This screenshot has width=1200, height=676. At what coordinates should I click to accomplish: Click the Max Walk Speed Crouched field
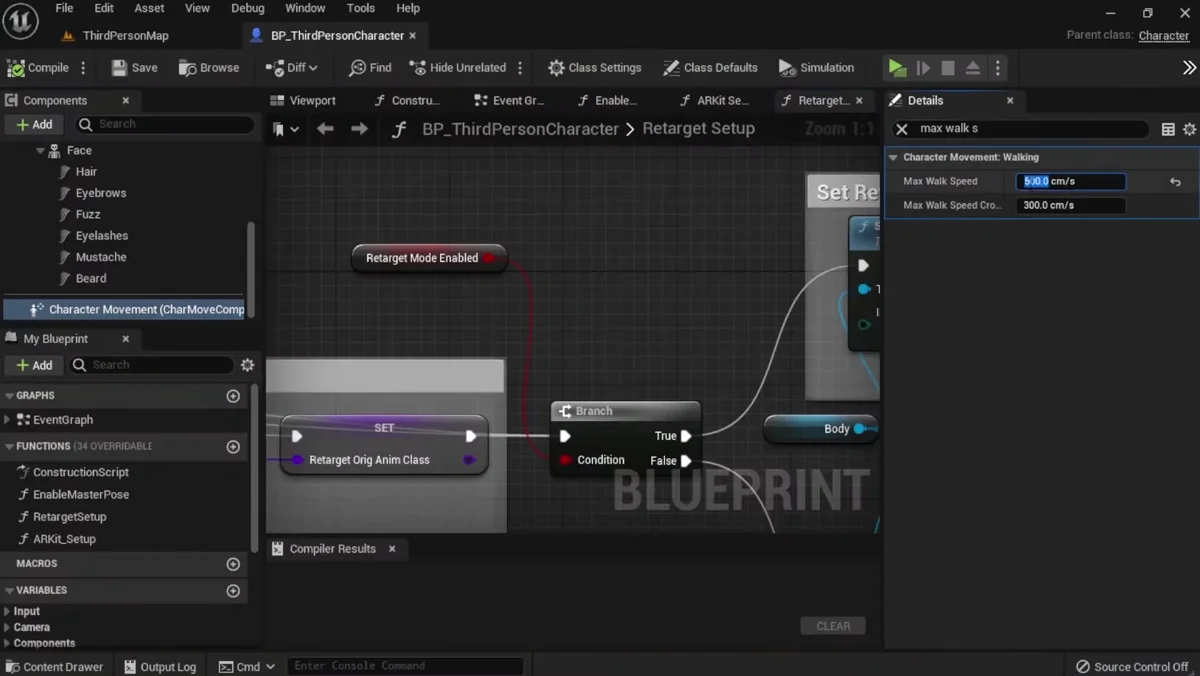click(x=1071, y=205)
